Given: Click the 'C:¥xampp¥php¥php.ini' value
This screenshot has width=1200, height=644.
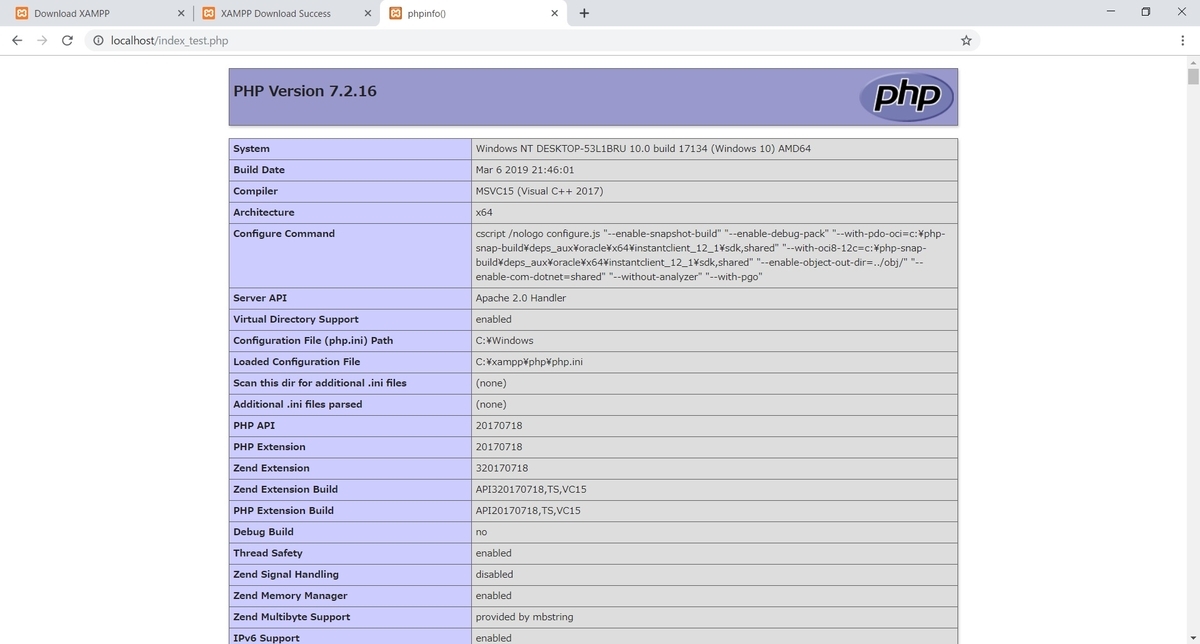Looking at the screenshot, I should pos(529,361).
